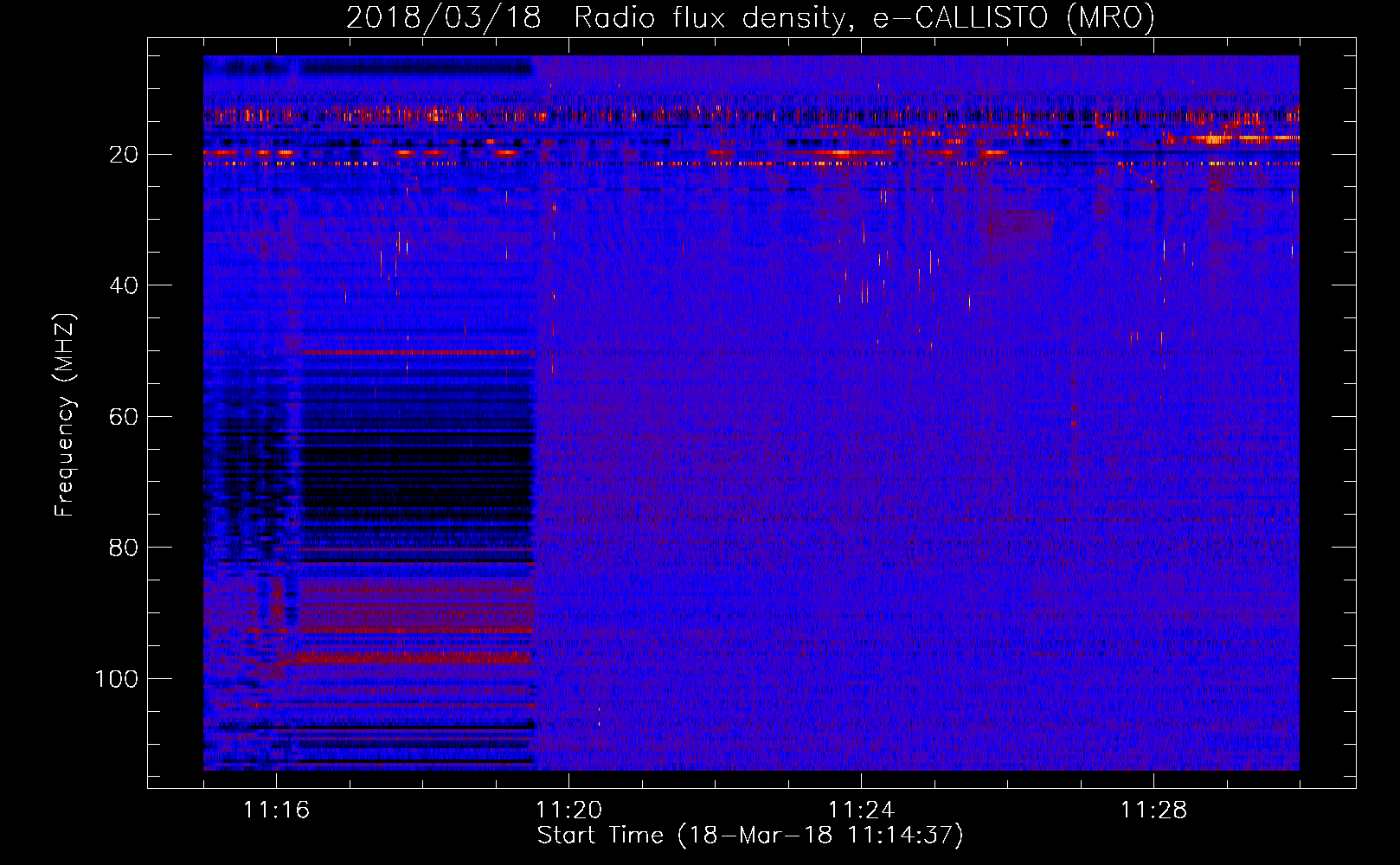This screenshot has width=1400, height=865.
Task: Click the 20 MHz frequency tick label
Action: [x=124, y=155]
